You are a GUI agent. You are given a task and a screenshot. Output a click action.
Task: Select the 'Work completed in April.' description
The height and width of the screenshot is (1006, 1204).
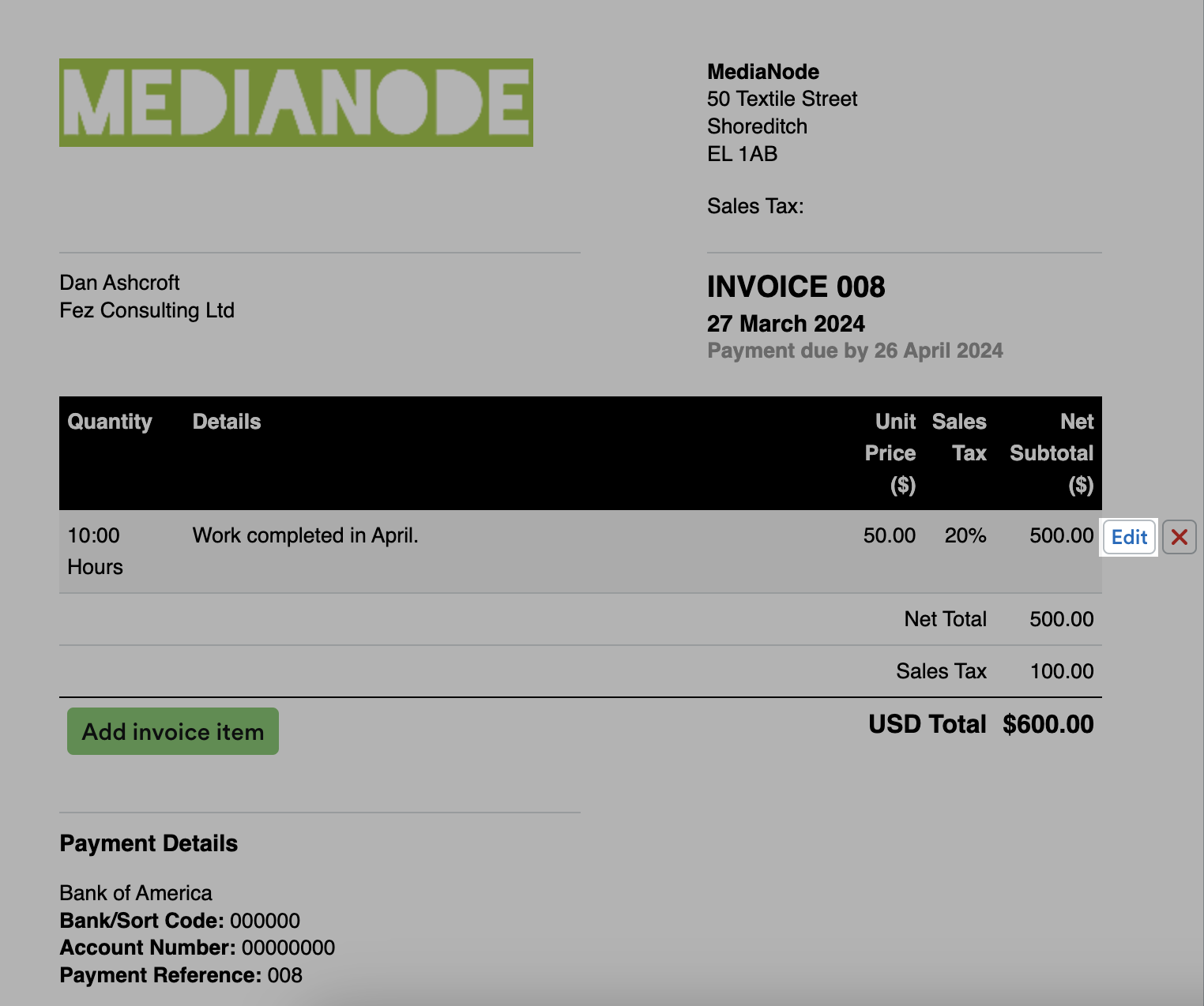click(305, 536)
